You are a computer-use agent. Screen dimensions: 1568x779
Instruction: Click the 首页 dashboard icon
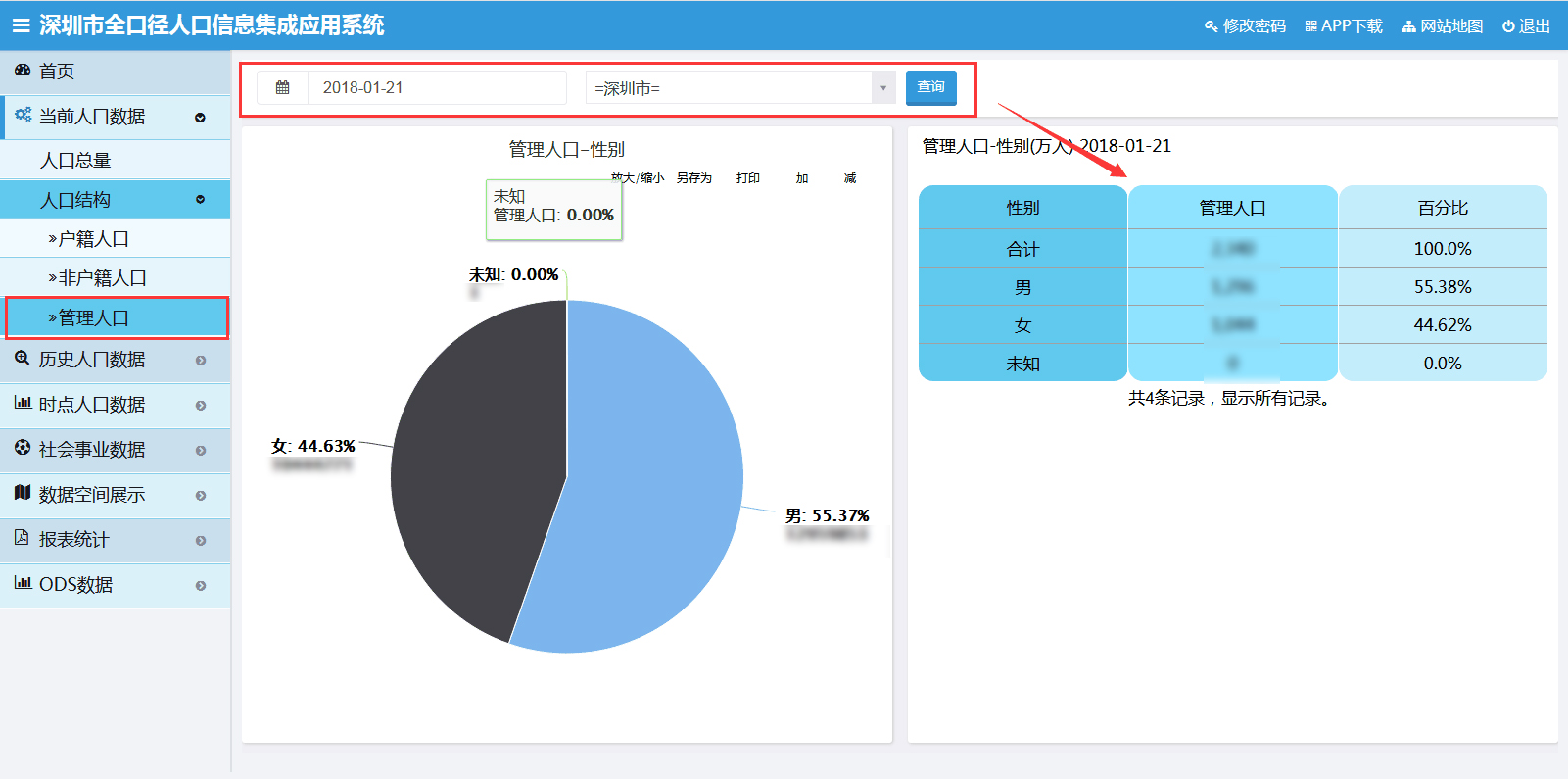(x=23, y=70)
